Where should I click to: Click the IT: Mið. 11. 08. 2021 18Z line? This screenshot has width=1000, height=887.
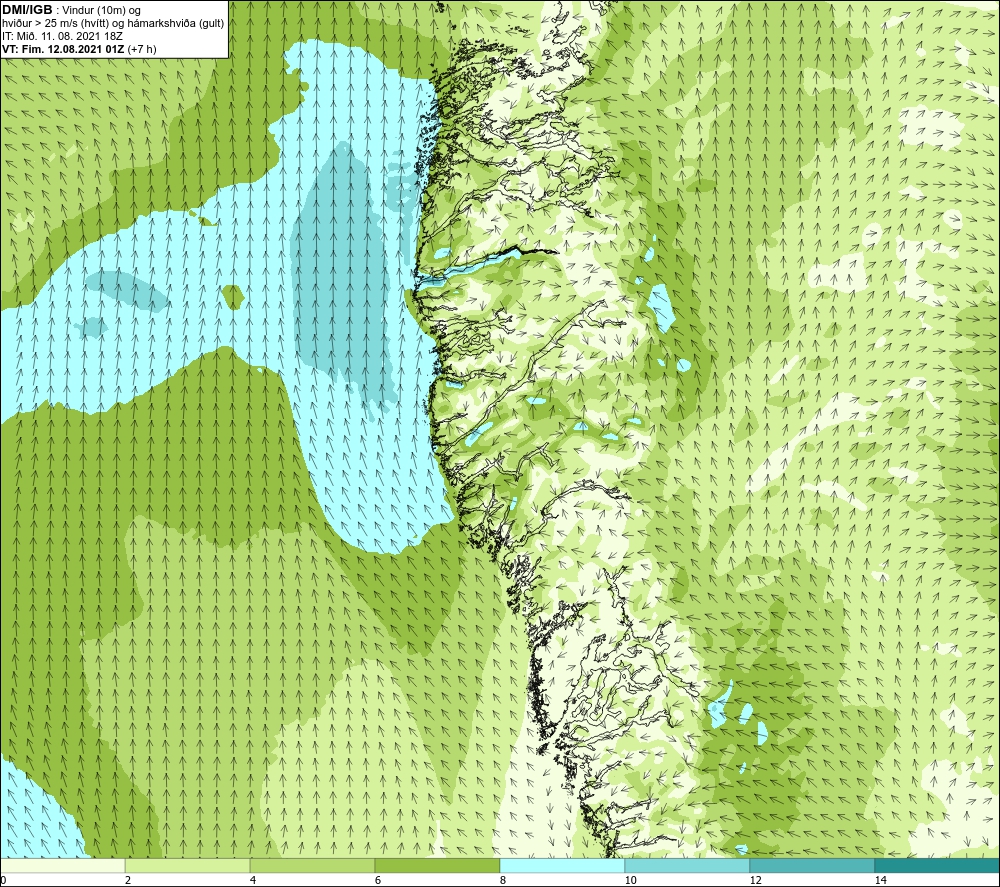pyautogui.click(x=62, y=36)
